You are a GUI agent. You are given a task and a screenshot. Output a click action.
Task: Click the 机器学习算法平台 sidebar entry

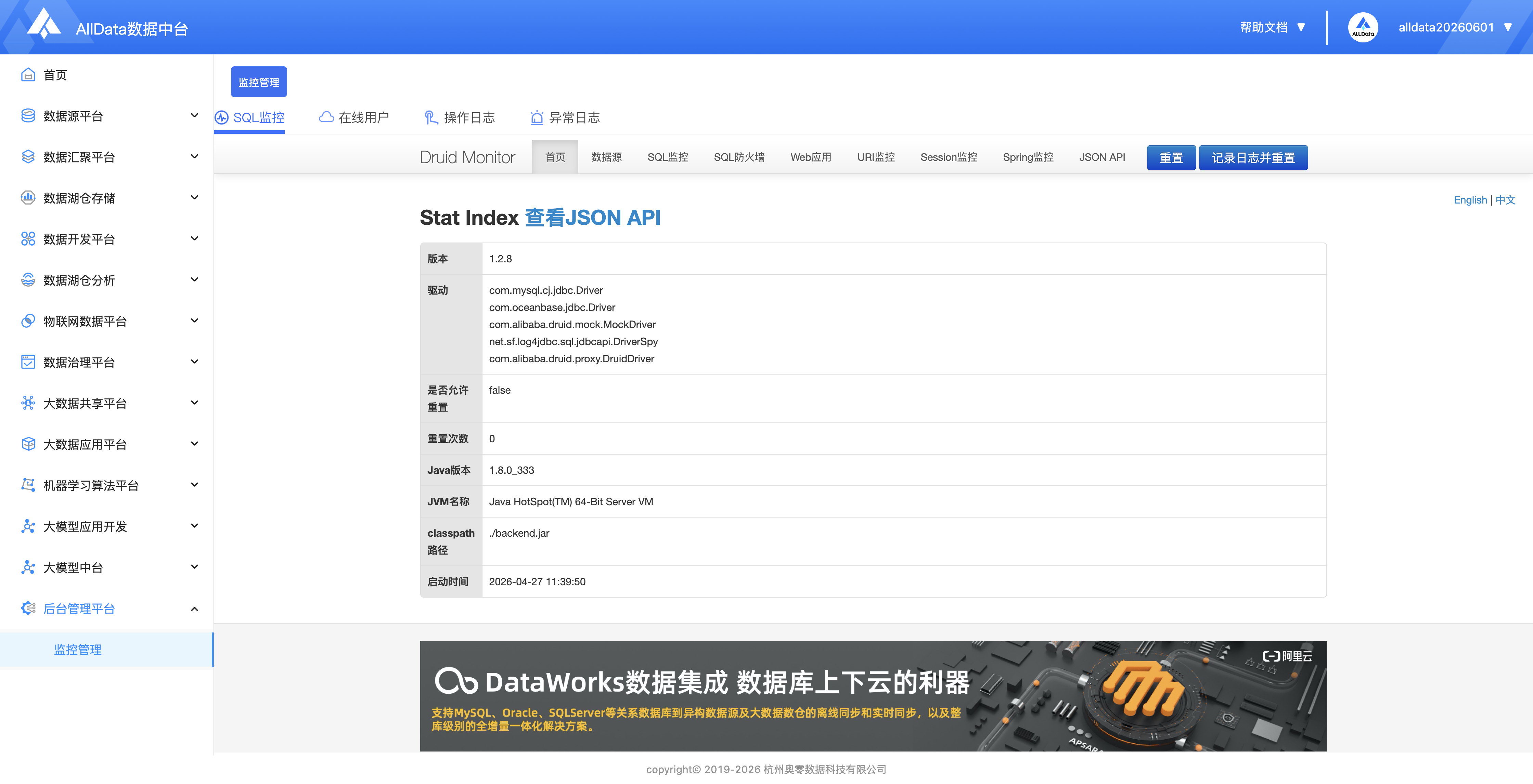click(x=106, y=485)
